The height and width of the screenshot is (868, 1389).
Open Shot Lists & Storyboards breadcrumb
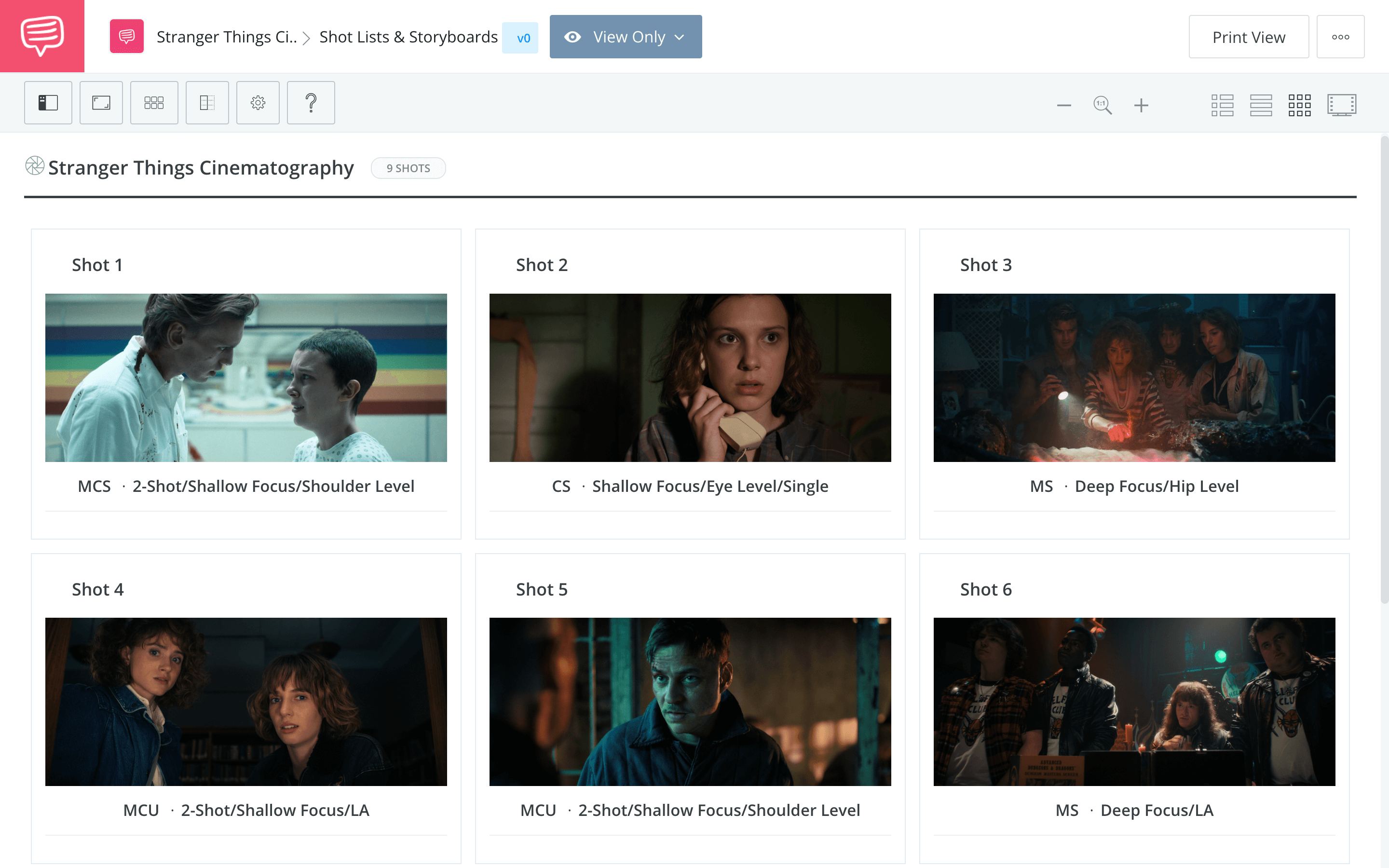click(x=408, y=37)
